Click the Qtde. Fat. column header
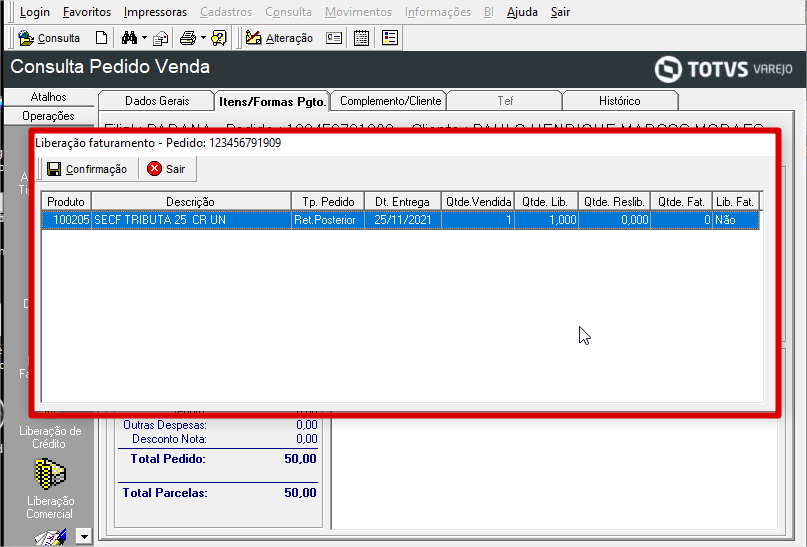 (681, 202)
